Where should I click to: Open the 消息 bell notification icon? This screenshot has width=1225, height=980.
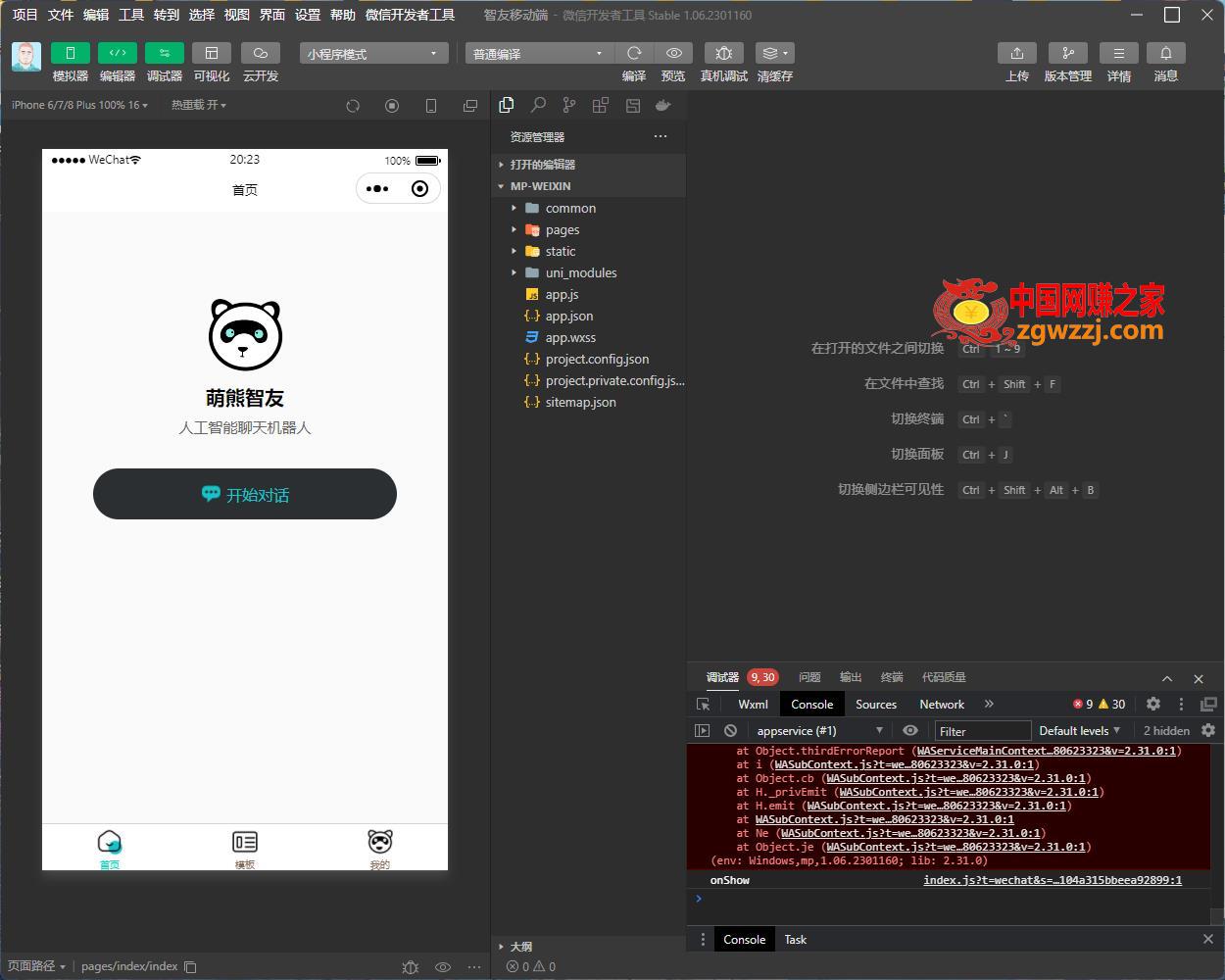click(1166, 53)
